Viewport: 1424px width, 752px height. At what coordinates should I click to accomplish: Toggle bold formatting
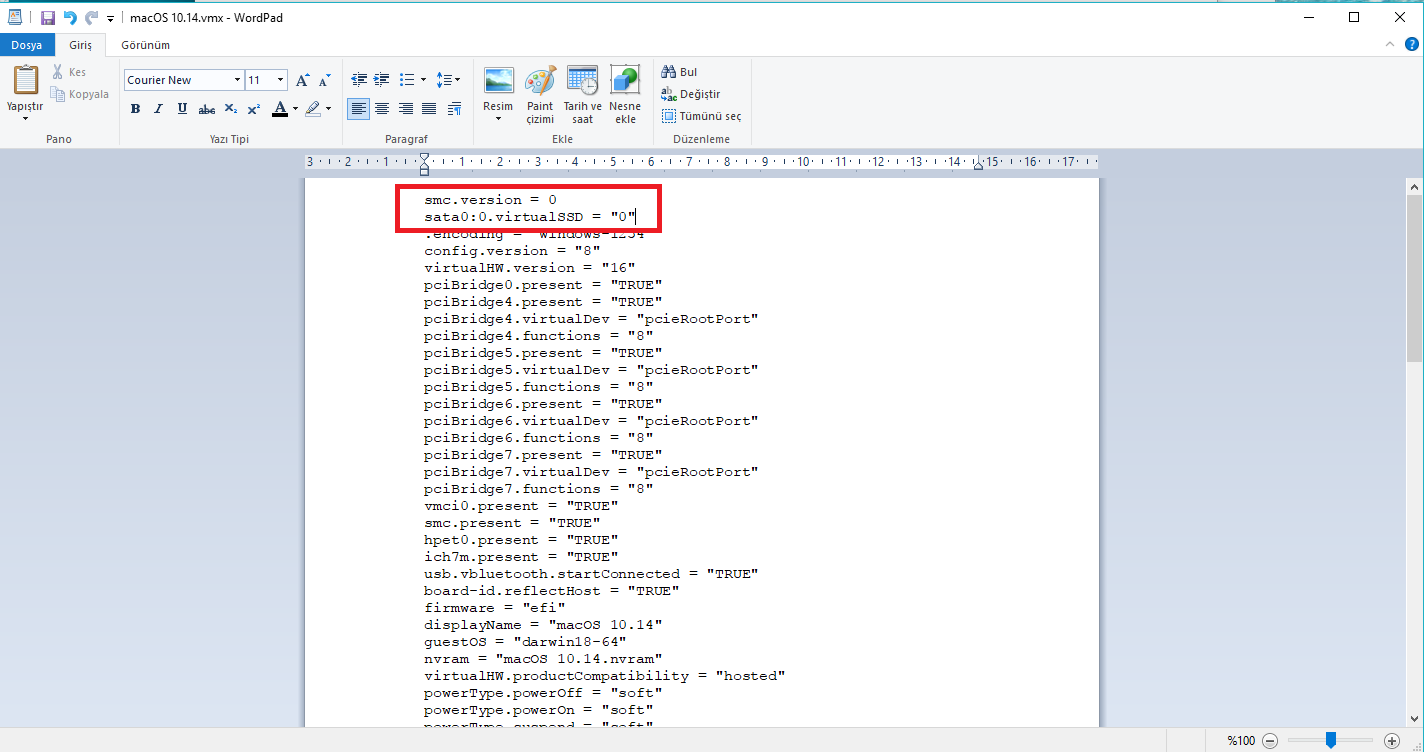135,109
